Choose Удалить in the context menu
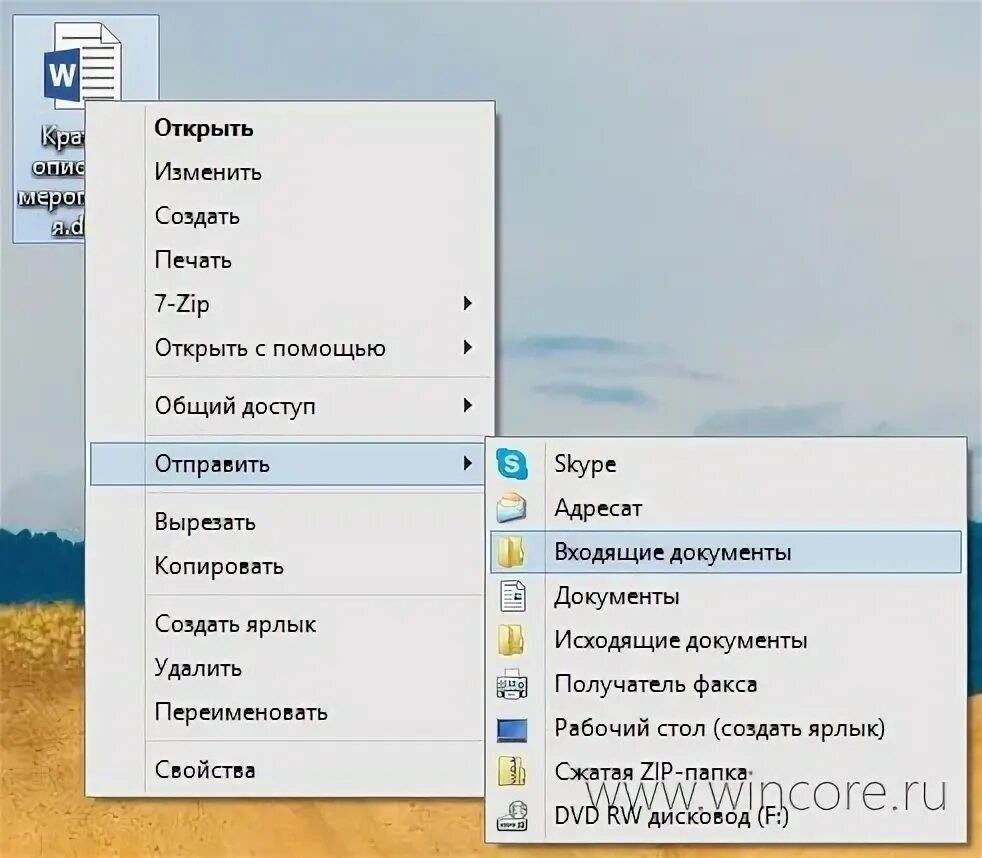Viewport: 982px width, 858px height. (287, 668)
